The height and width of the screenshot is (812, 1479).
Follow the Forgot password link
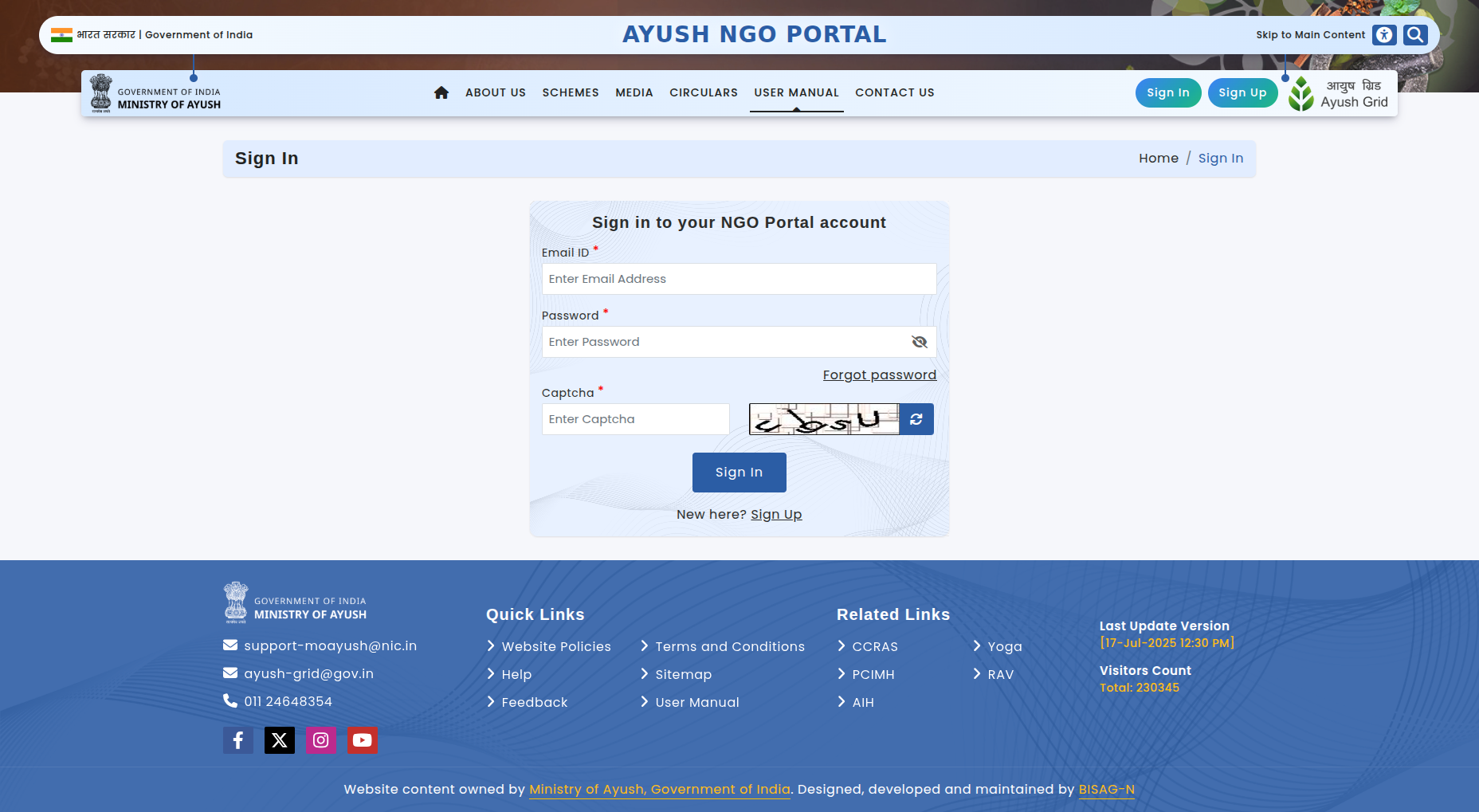coord(880,375)
